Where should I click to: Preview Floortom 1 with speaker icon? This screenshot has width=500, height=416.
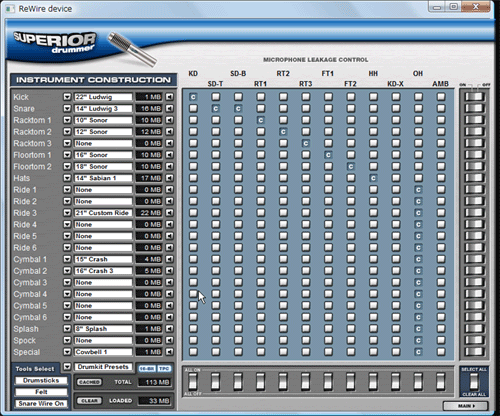(170, 155)
